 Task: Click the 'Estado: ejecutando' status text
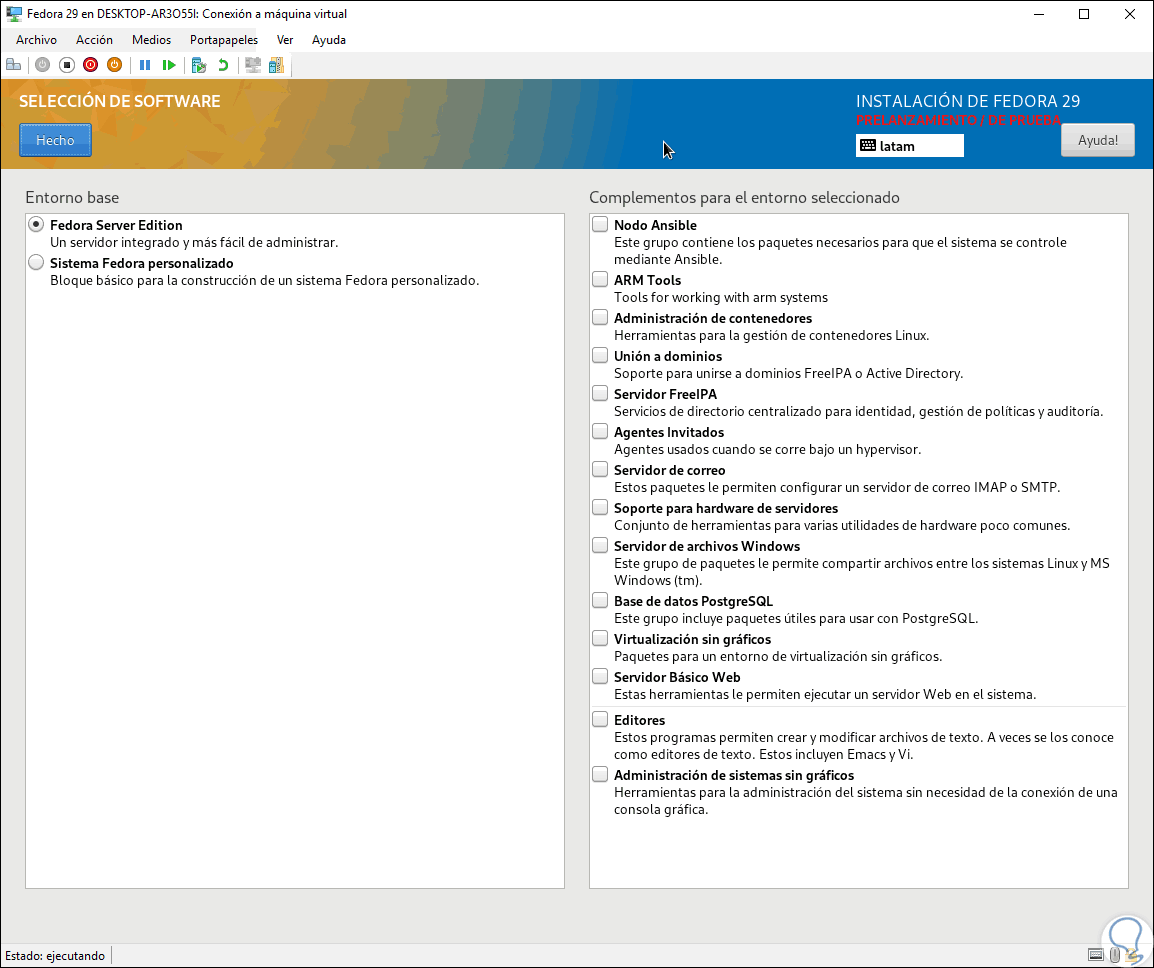[x=55, y=955]
